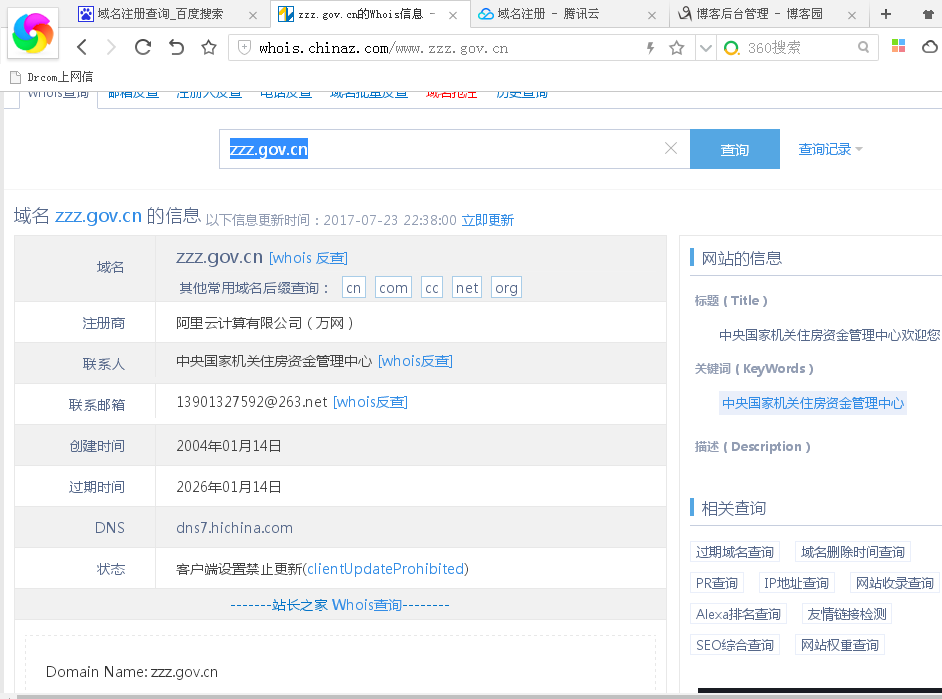Click the 360 search engine logo icon
The image size is (942, 699).
point(731,48)
